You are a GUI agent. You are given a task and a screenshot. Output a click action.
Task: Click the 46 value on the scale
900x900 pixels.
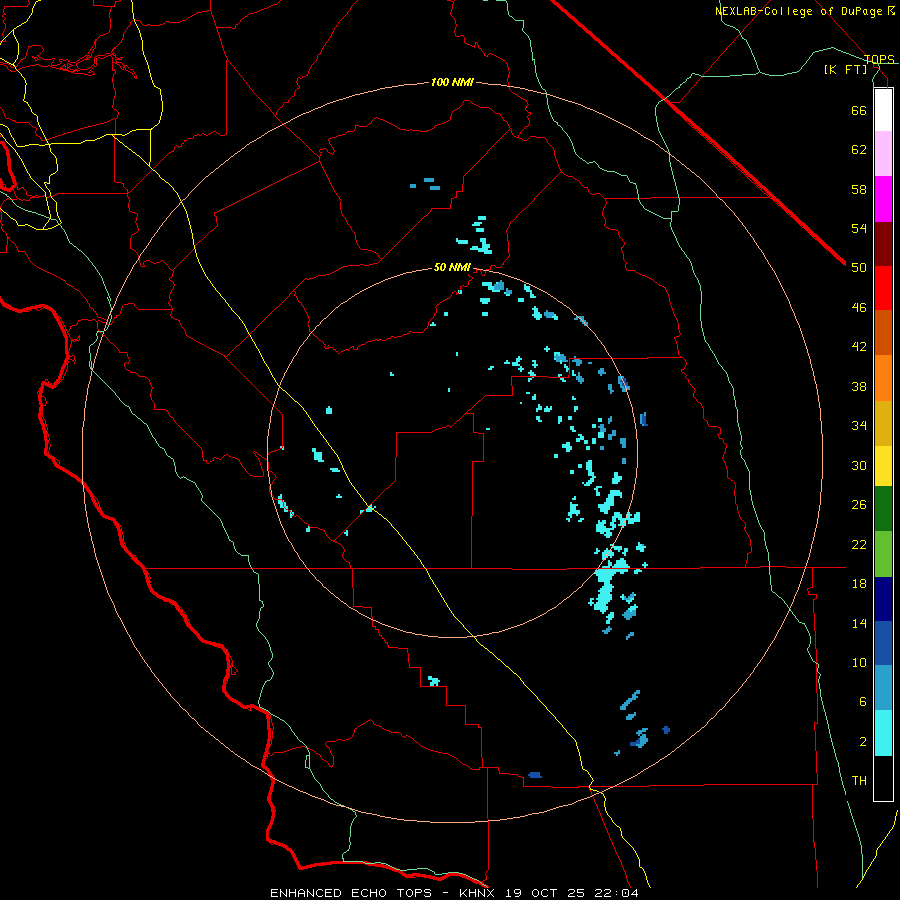coord(859,308)
